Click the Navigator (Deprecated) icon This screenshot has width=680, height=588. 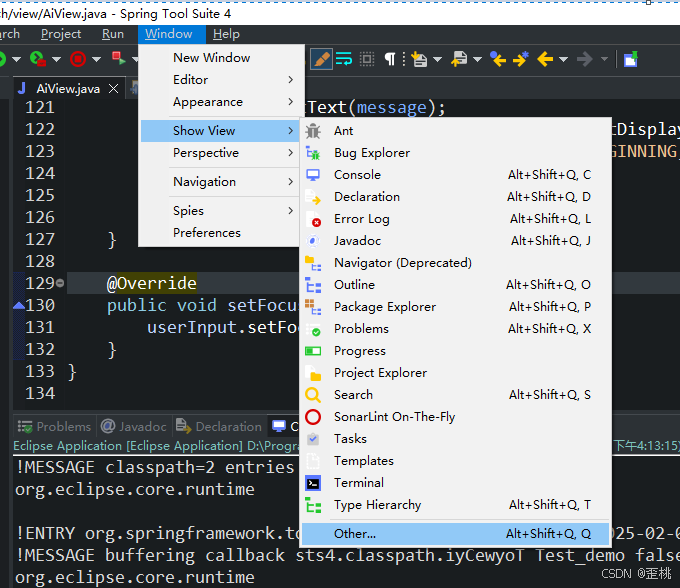click(x=313, y=263)
